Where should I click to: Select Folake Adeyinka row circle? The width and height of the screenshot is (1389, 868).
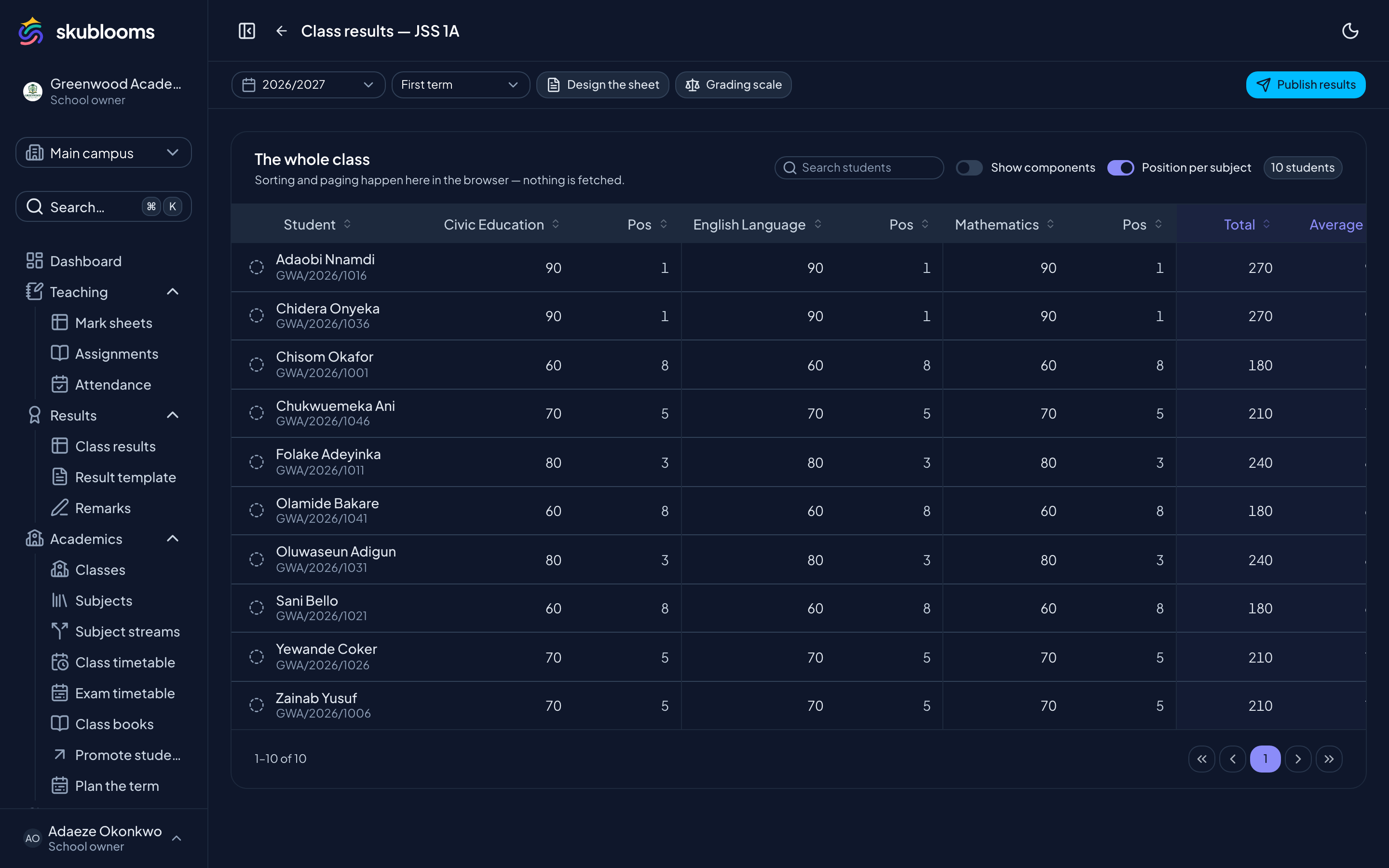point(257,462)
